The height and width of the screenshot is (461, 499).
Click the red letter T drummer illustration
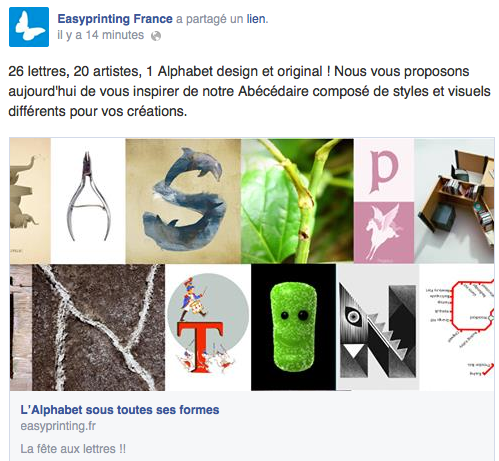[208, 327]
